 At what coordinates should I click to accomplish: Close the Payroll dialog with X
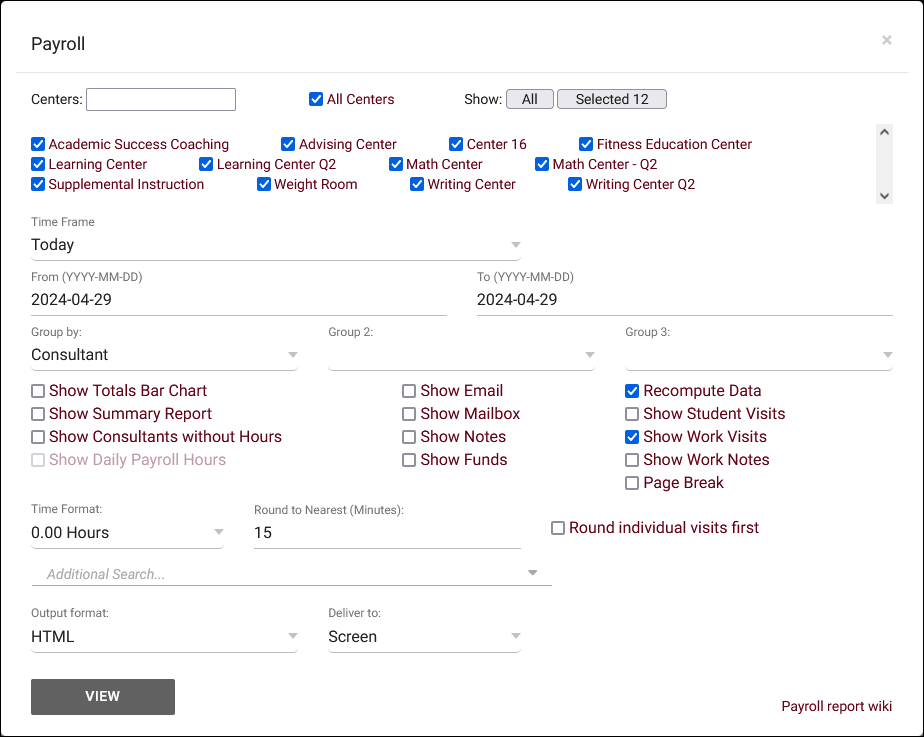pos(886,40)
